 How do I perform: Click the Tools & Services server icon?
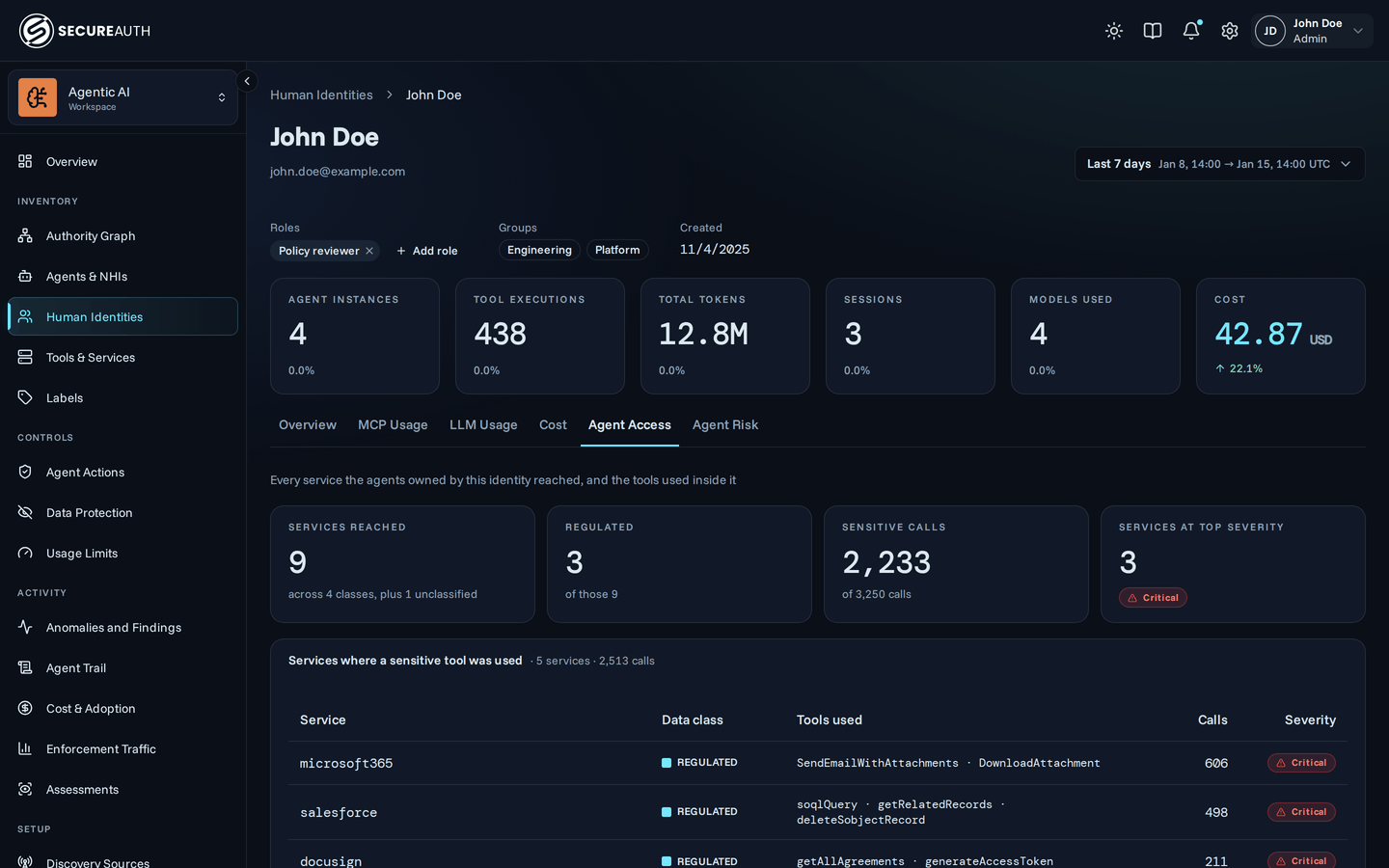[25, 357]
